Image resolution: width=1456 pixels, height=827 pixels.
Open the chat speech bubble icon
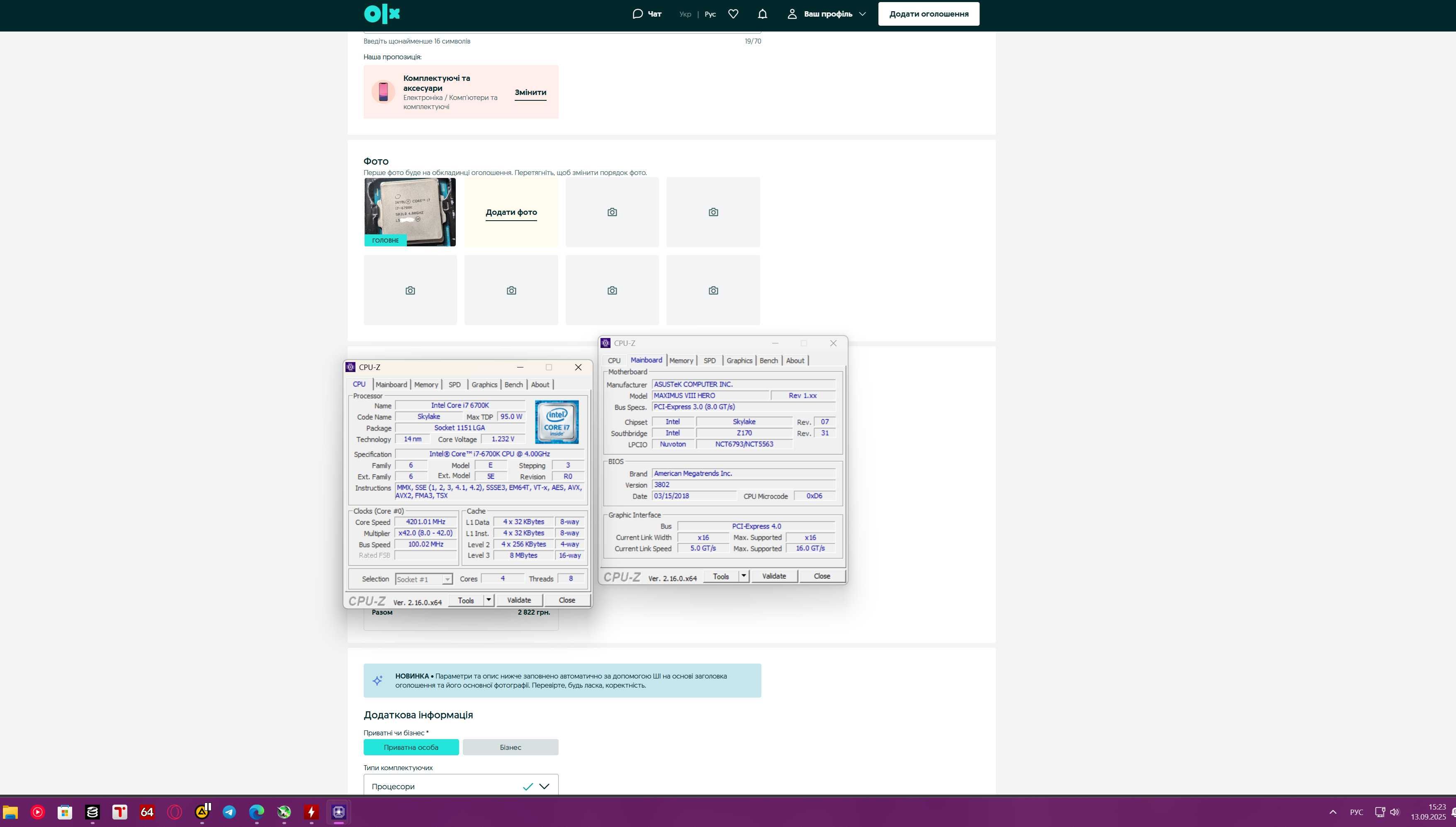(638, 14)
